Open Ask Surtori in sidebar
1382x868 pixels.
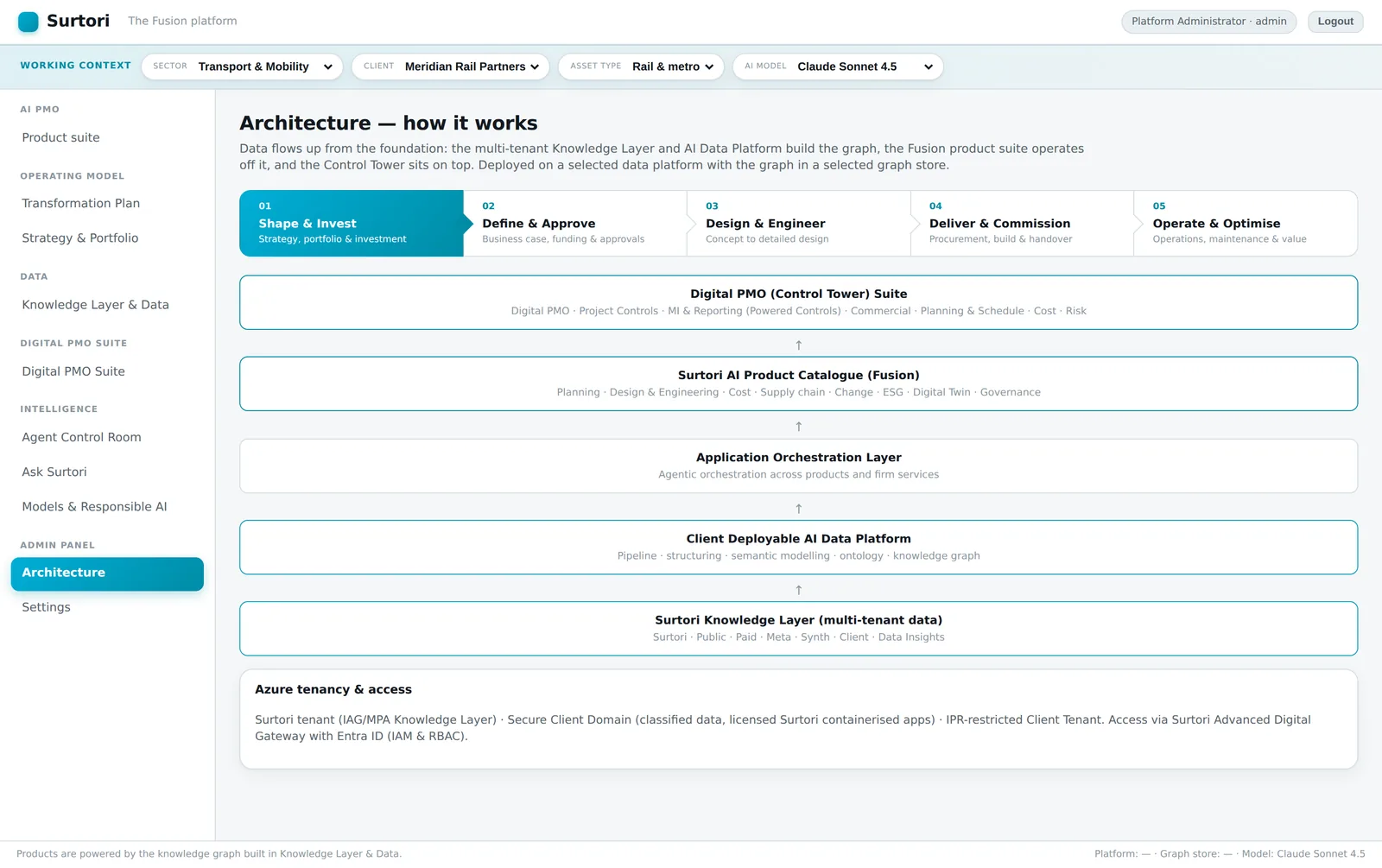[107, 472]
